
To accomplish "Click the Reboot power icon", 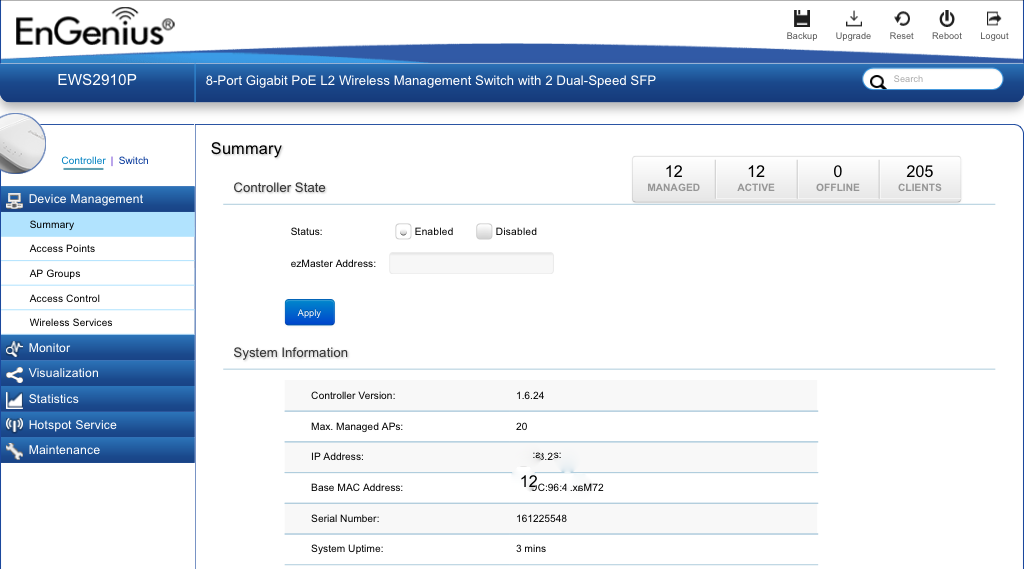I will [946, 18].
